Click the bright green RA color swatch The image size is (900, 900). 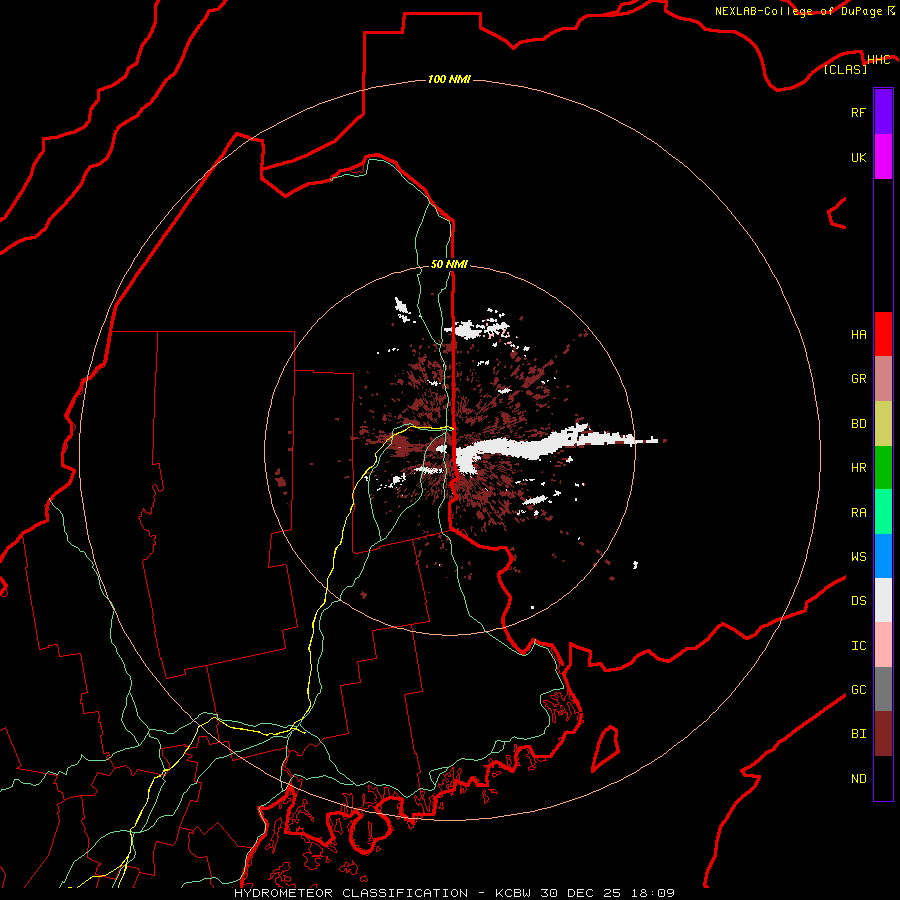(x=883, y=512)
